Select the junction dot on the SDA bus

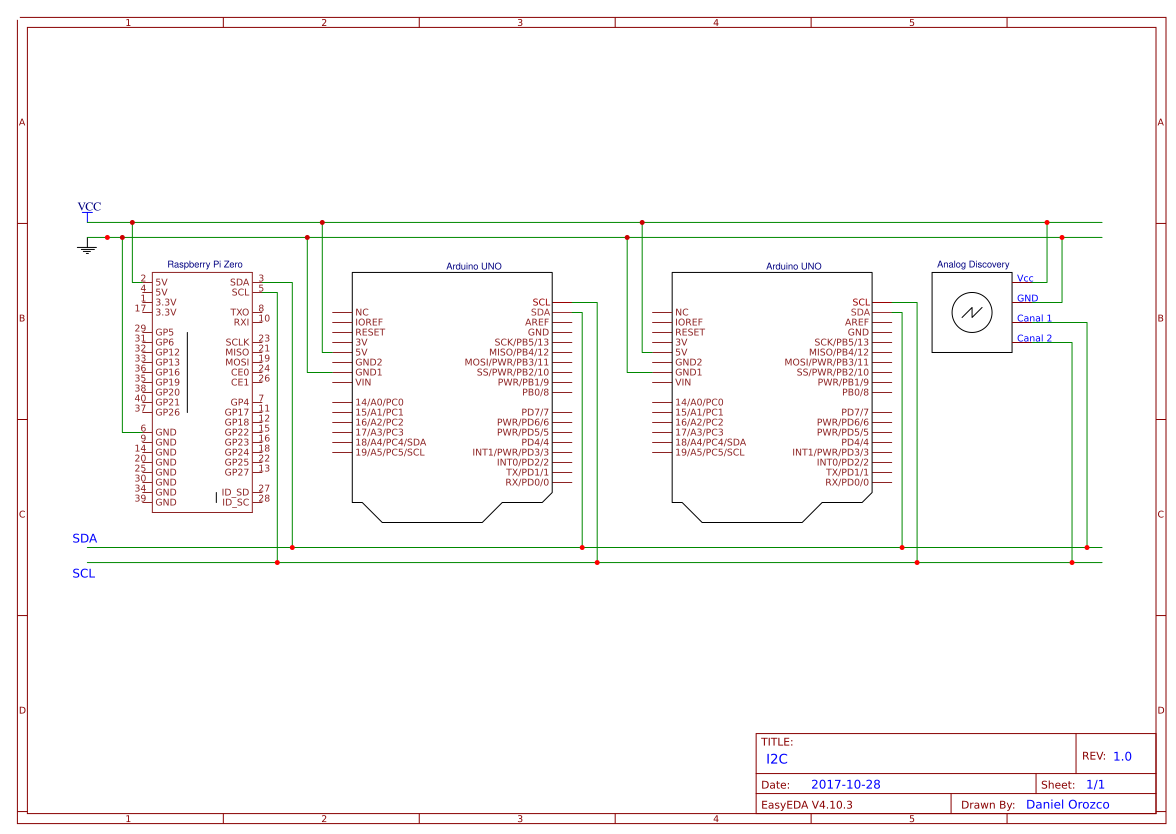click(x=291, y=548)
